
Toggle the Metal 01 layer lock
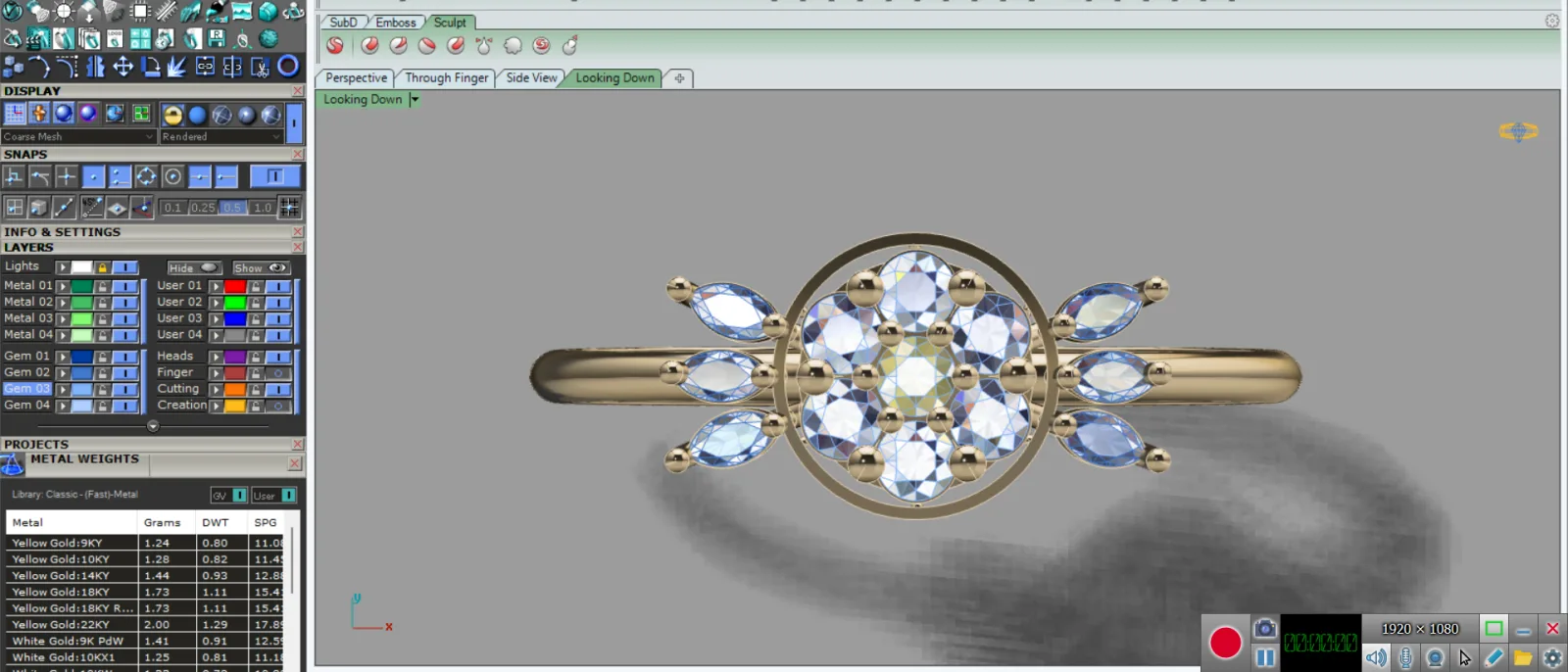(103, 286)
